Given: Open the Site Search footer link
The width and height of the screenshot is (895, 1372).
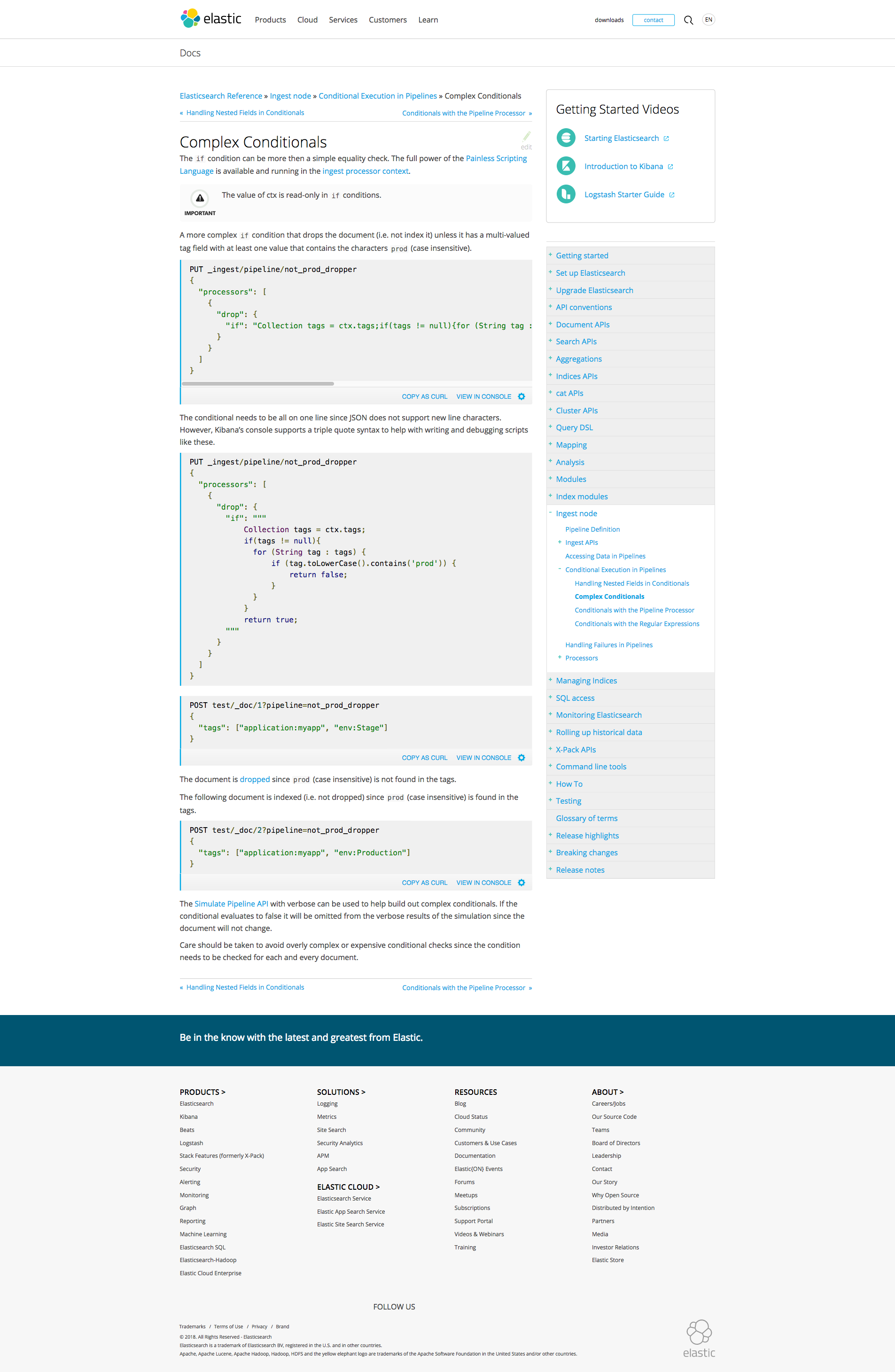Looking at the screenshot, I should click(331, 1130).
